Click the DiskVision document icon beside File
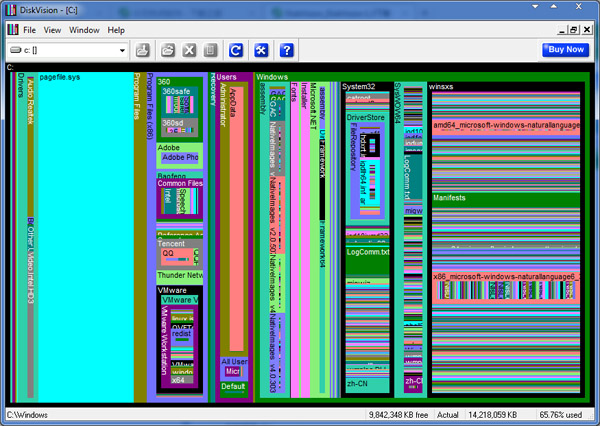The width and height of the screenshot is (600, 426). (11, 30)
